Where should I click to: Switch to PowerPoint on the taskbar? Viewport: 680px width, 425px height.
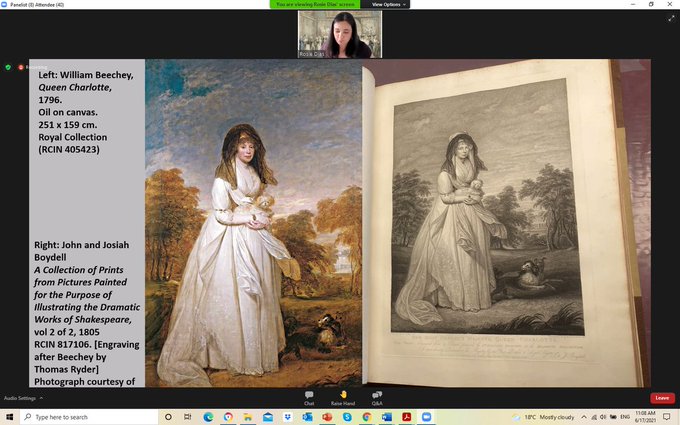[327, 417]
